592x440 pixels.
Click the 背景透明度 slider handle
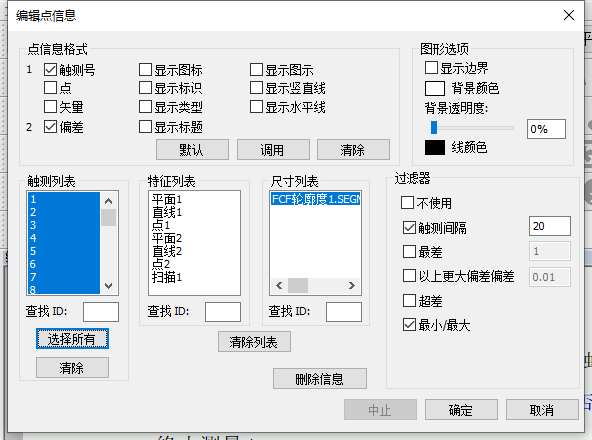click(434, 128)
